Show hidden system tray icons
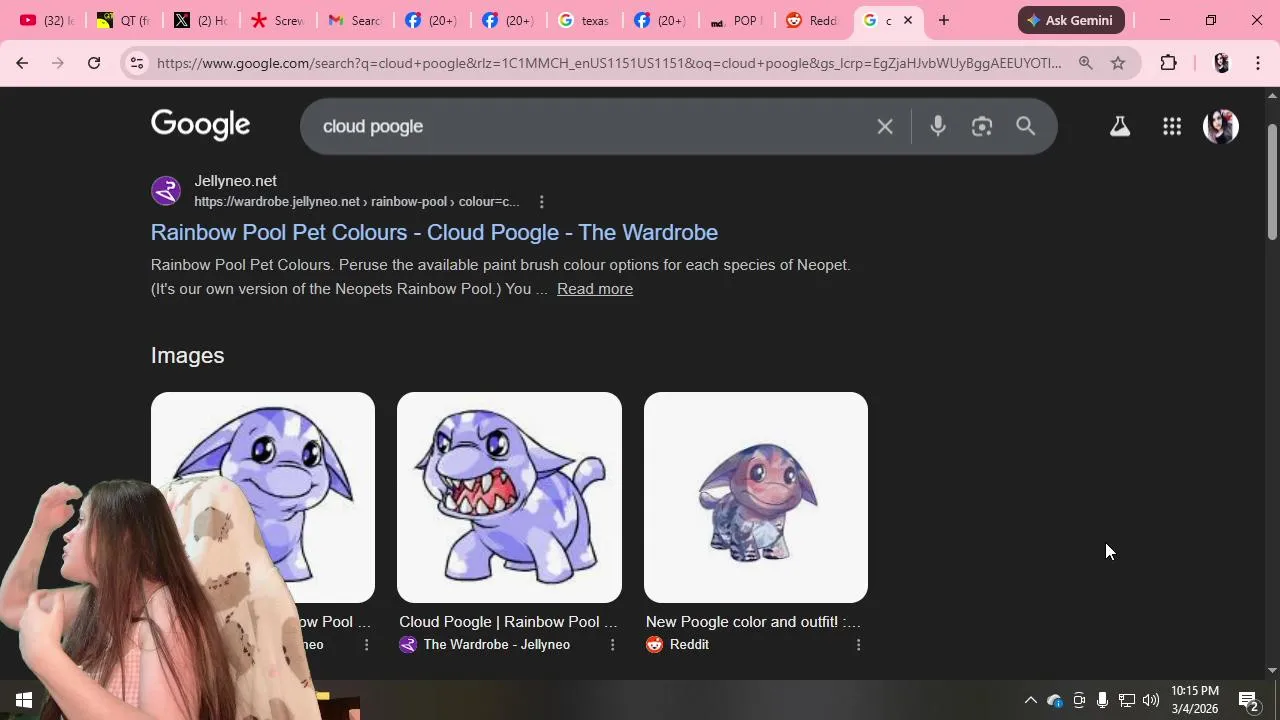Viewport: 1280px width, 720px height. (x=1031, y=700)
